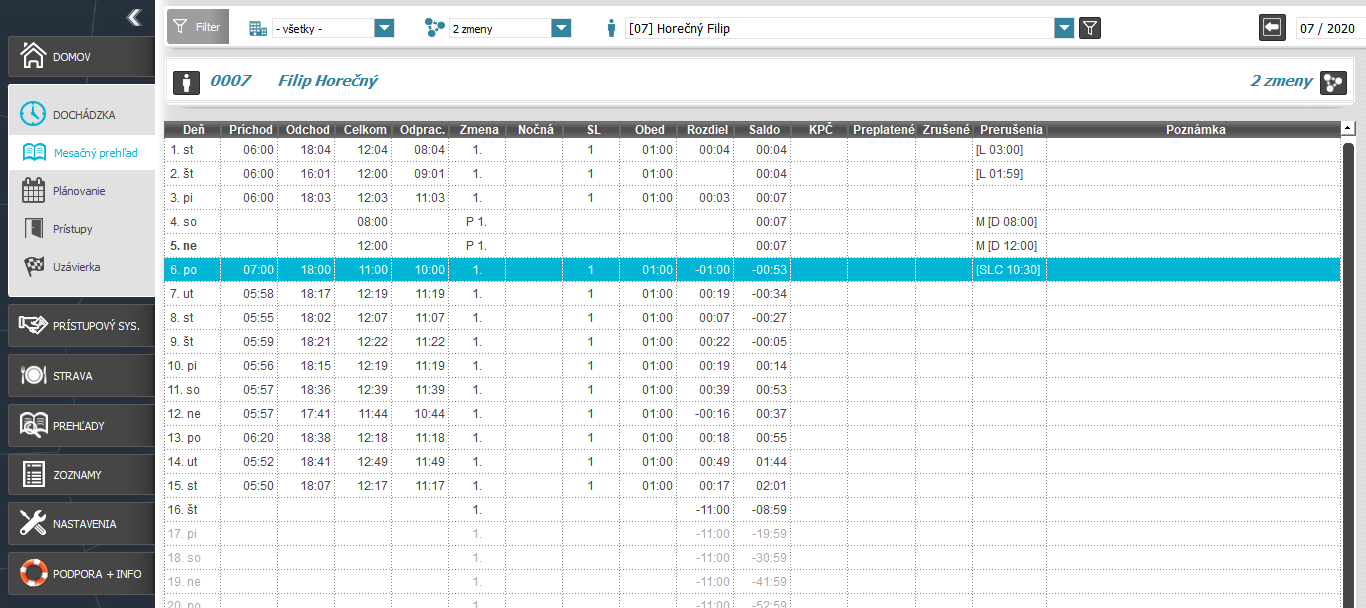Click 'M [D 08:00]' on Saturday row
This screenshot has width=1366, height=608.
pos(1006,222)
